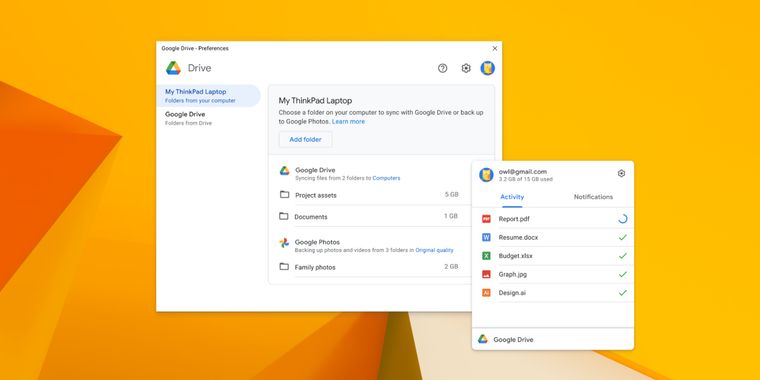Click the Excel icon next to Budget.xlsx
Image resolution: width=760 pixels, height=380 pixels.
(x=486, y=256)
